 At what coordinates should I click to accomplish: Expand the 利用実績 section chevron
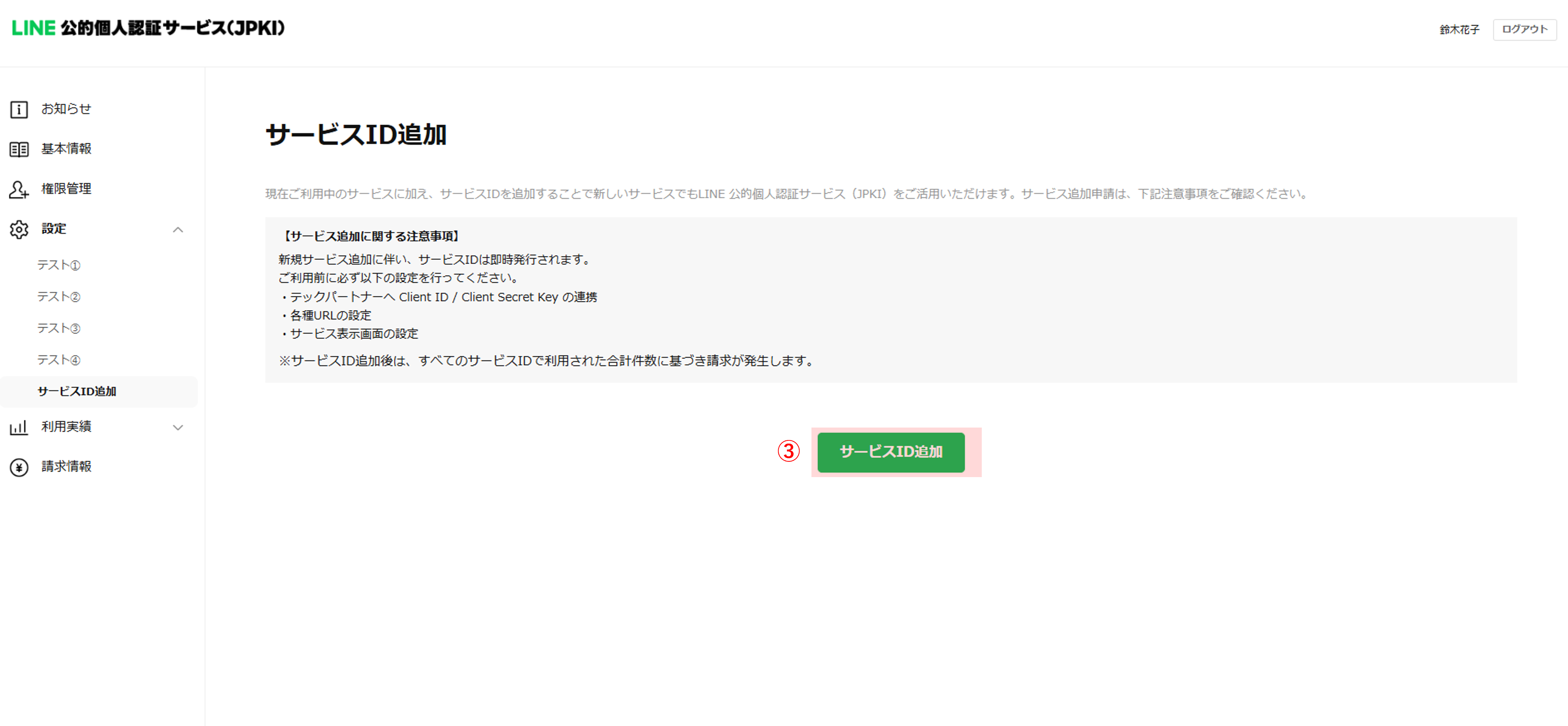click(x=178, y=428)
